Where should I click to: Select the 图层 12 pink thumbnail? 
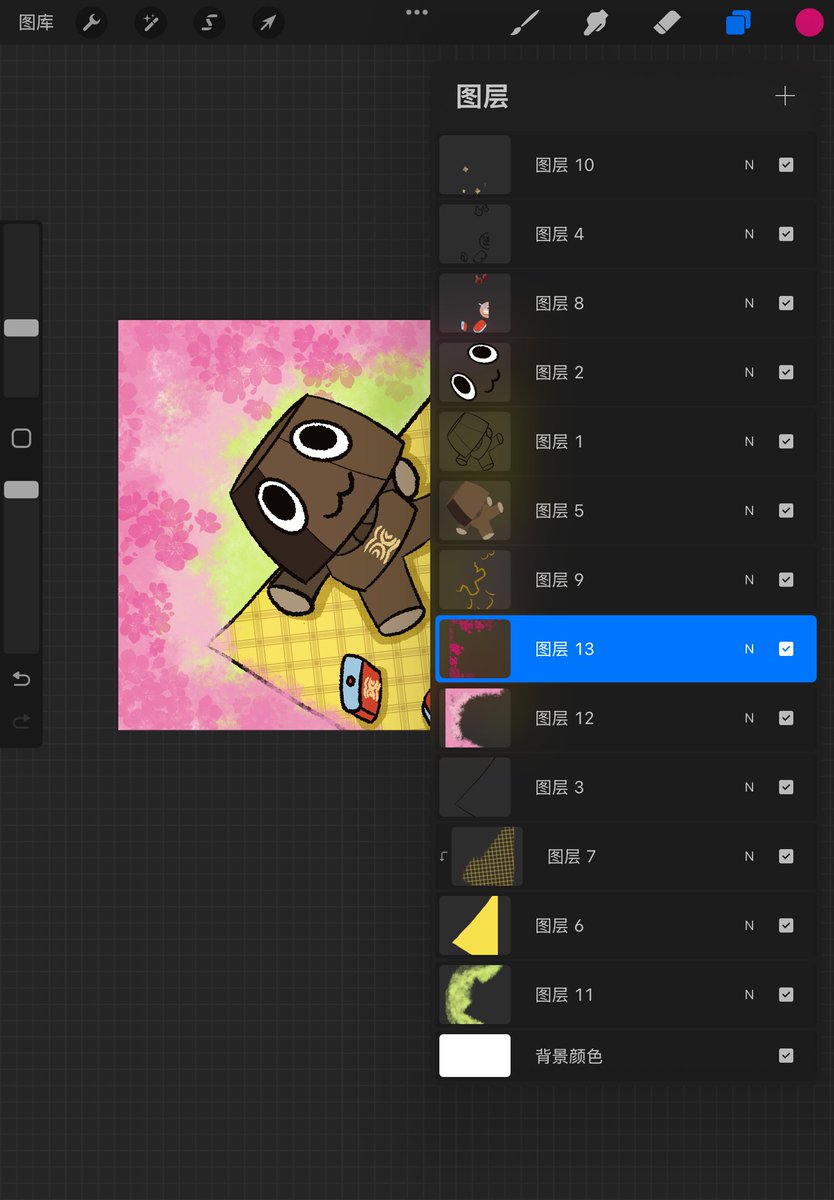[475, 718]
